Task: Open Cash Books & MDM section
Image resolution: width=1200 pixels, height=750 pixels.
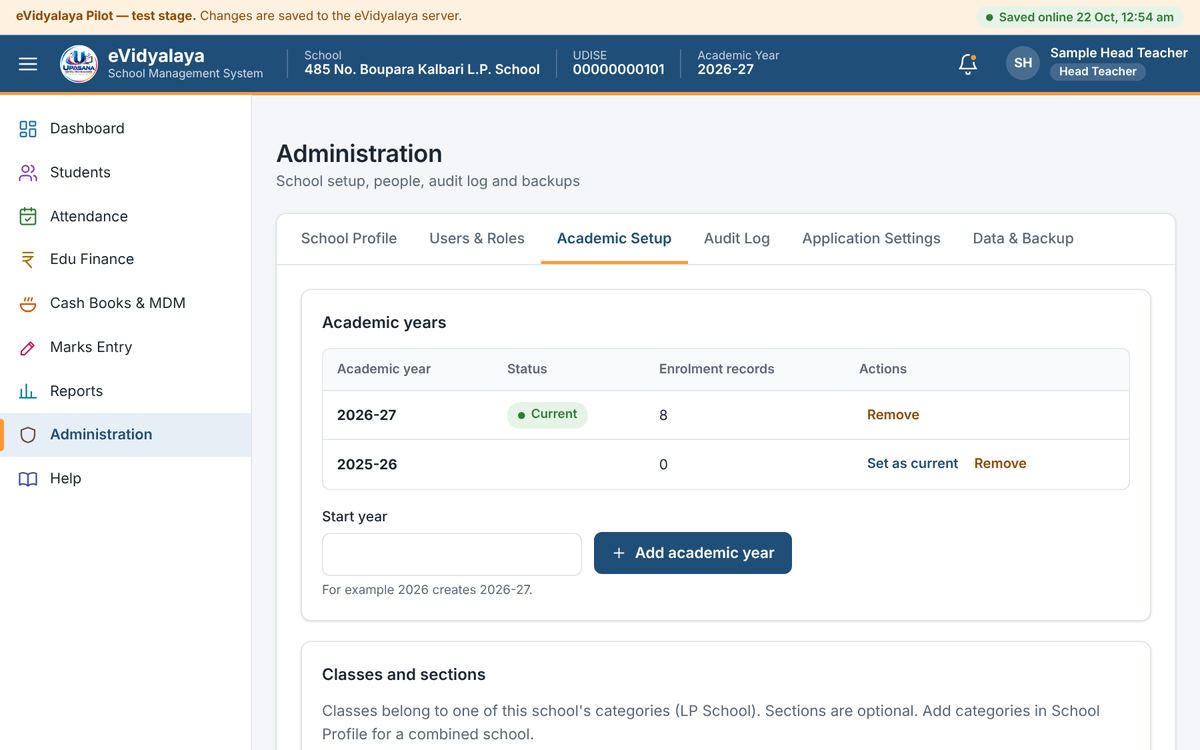Action: point(125,304)
